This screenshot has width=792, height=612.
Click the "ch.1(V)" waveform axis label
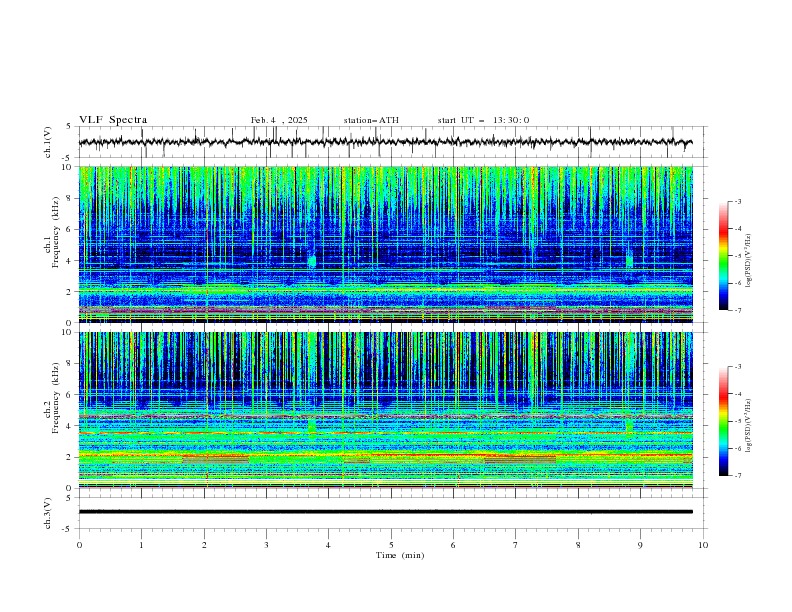(48, 142)
